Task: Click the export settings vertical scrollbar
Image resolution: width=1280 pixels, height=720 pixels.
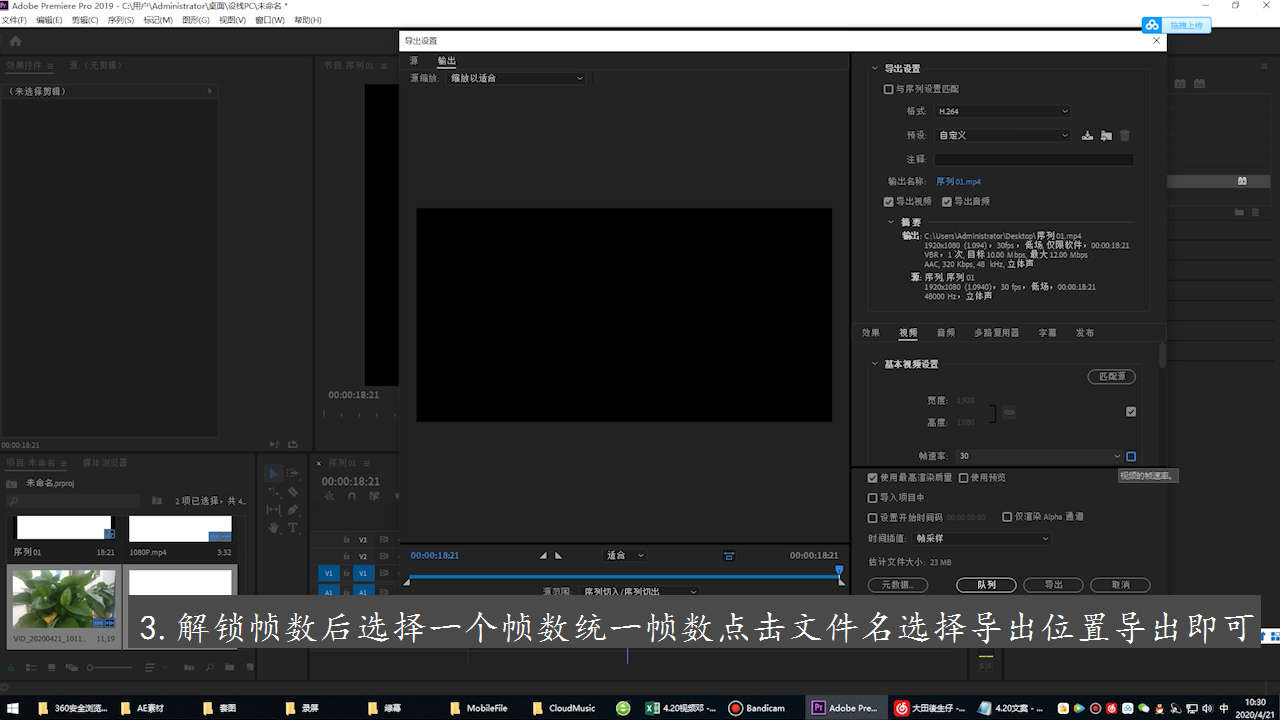Action: (x=1162, y=355)
